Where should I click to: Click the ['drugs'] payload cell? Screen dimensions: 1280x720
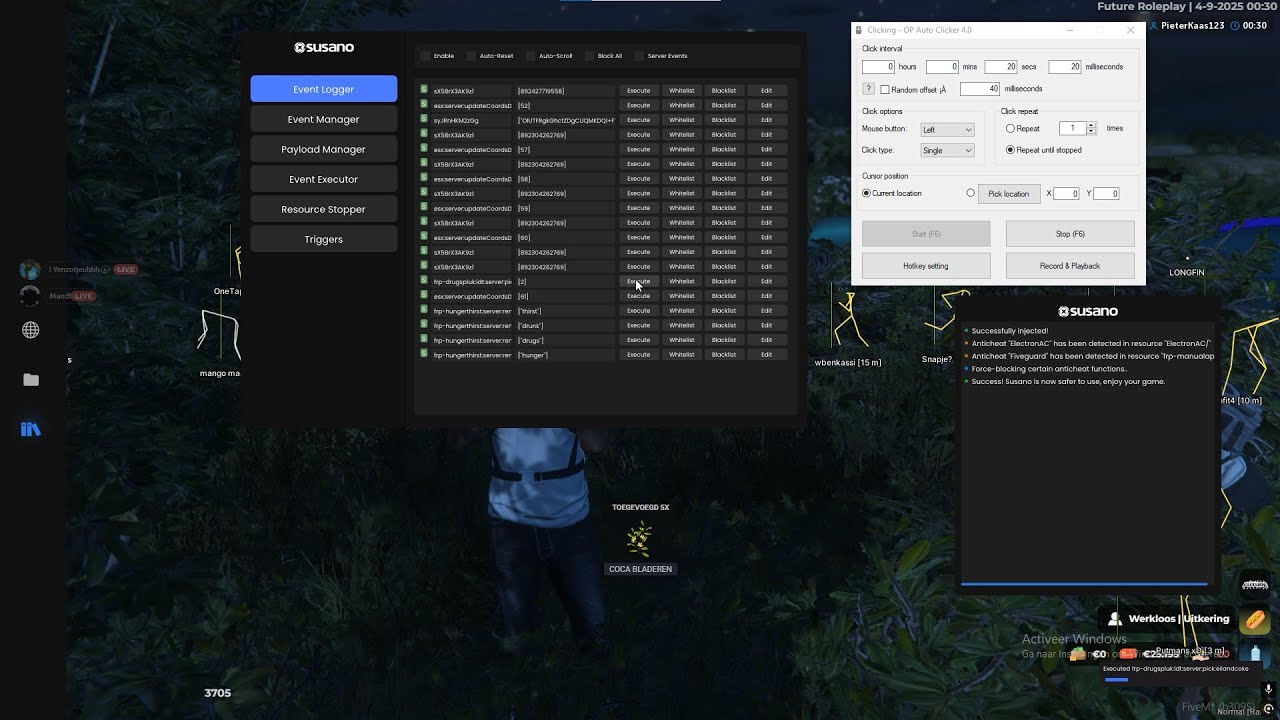coord(565,340)
